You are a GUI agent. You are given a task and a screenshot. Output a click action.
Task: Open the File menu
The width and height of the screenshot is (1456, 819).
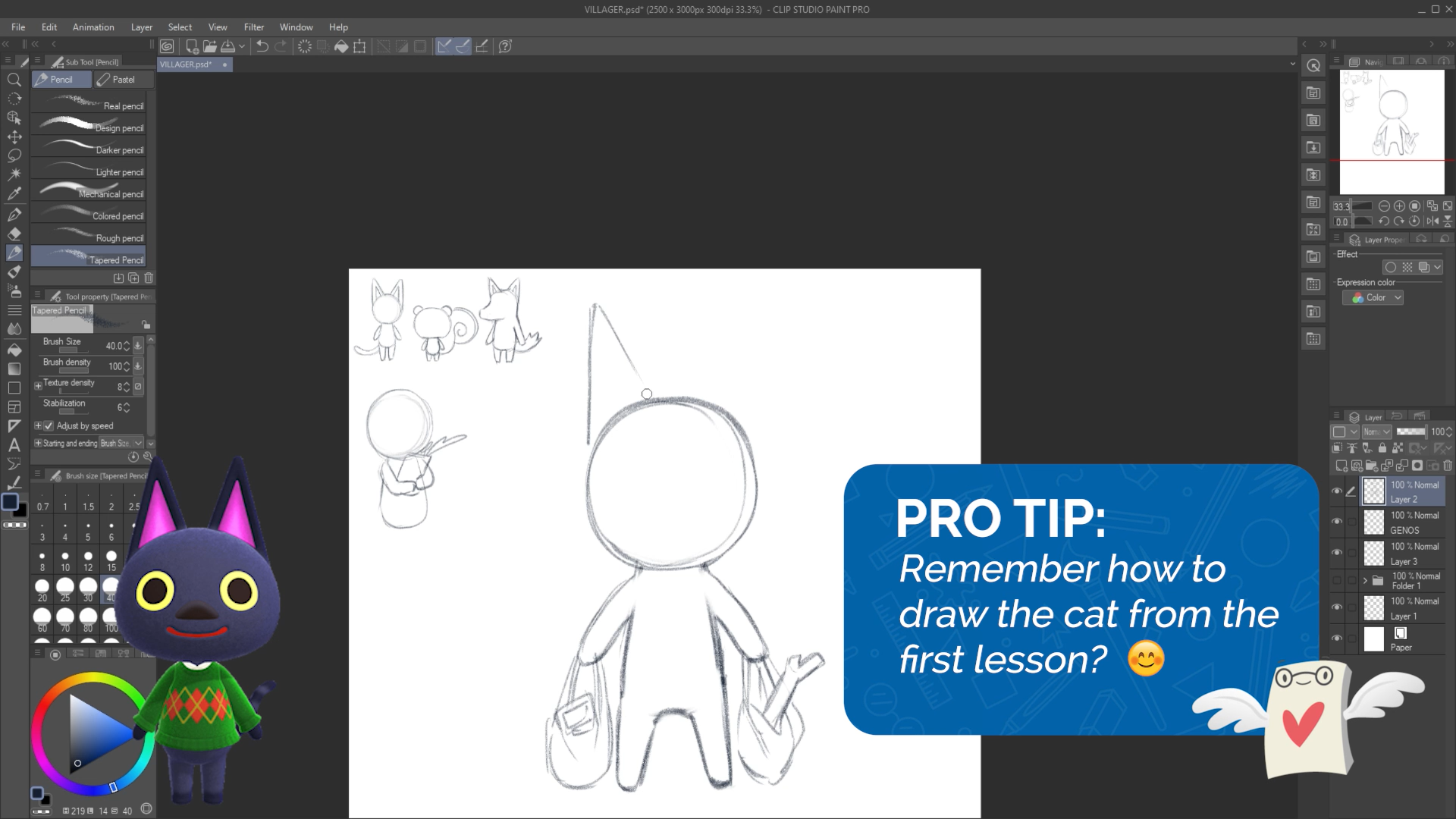(18, 27)
